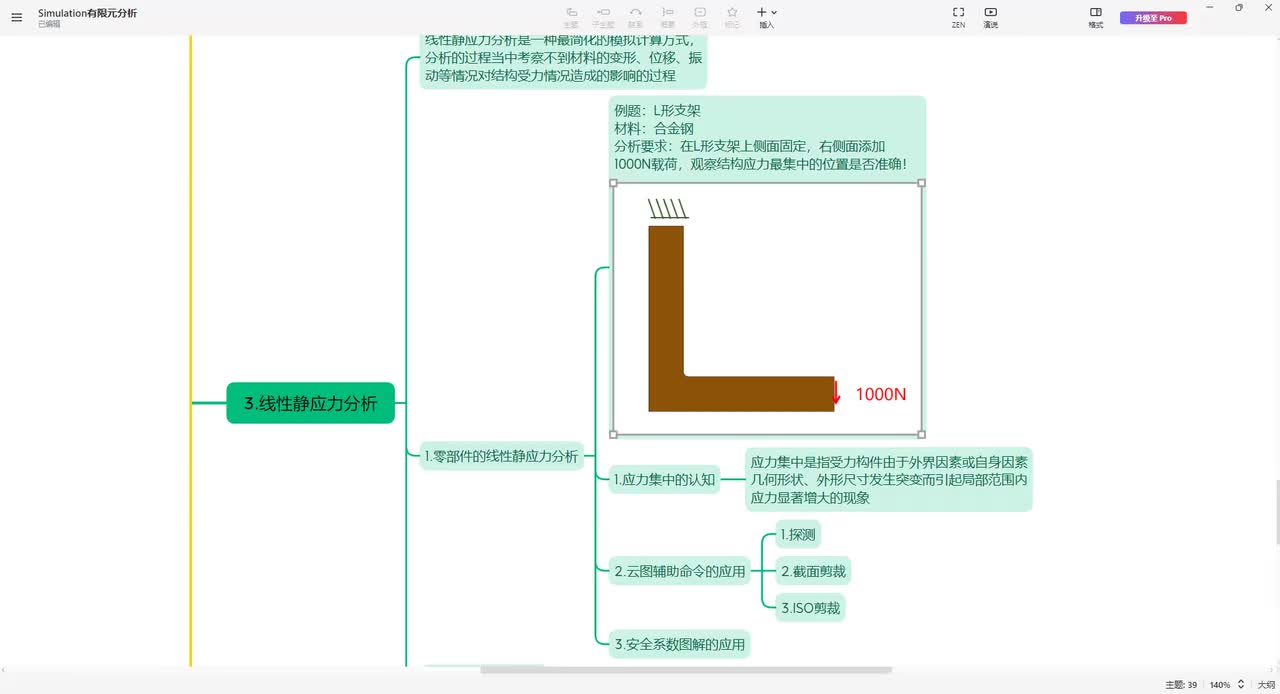
Task: Click the Topic (主题) toolbar icon
Action: click(x=571, y=16)
